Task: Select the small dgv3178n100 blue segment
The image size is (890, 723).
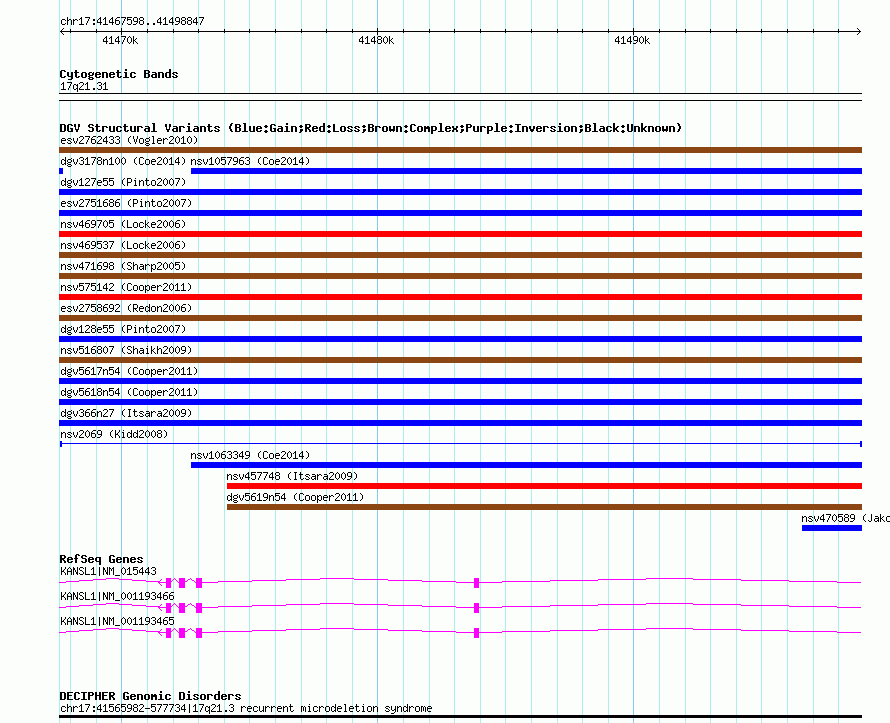Action: 62,171
